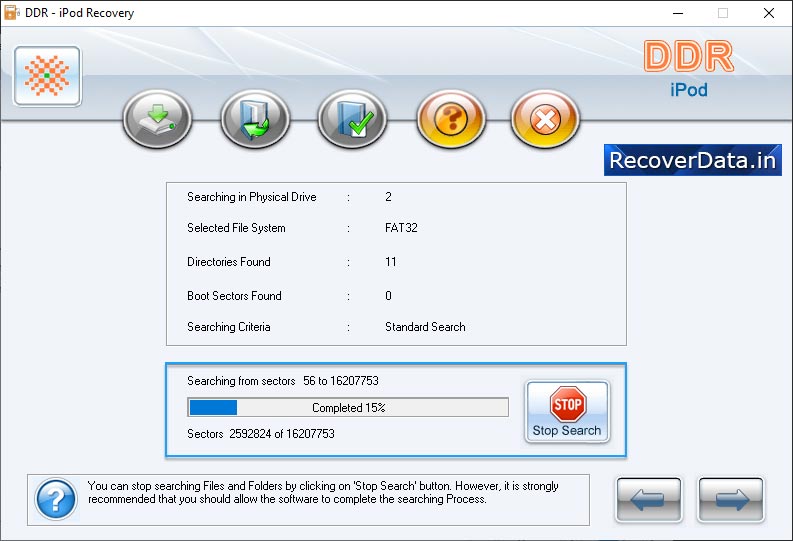Select 'Directories Found' label text
Viewport: 793px width, 541px height.
point(229,262)
